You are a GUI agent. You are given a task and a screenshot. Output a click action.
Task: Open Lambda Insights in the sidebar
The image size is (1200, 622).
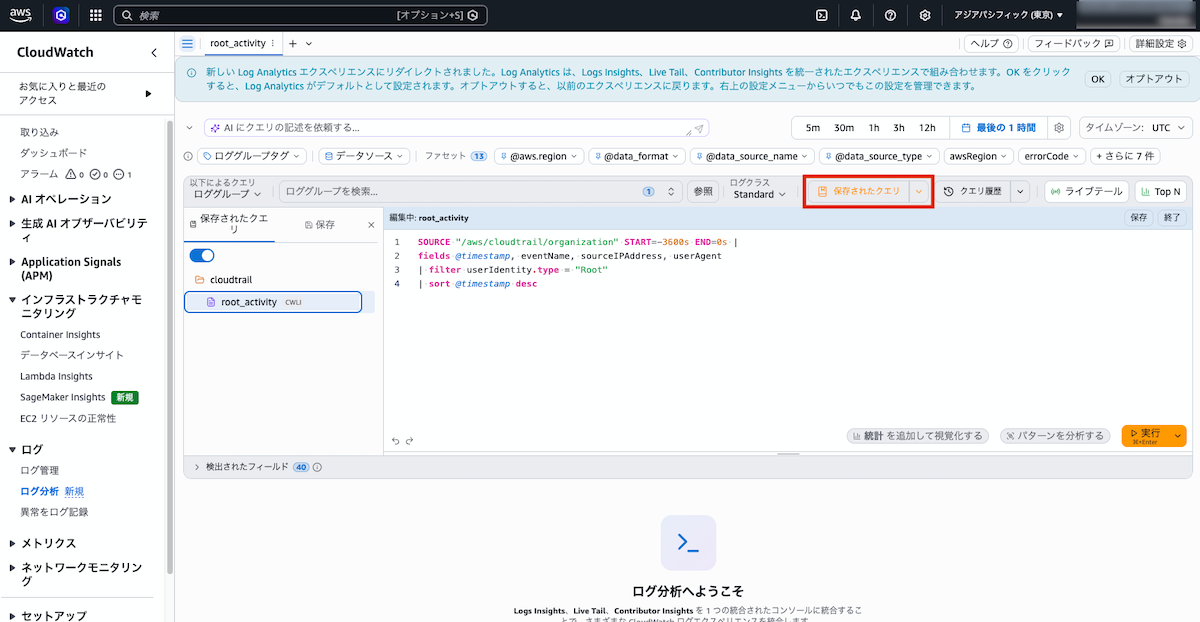56,376
